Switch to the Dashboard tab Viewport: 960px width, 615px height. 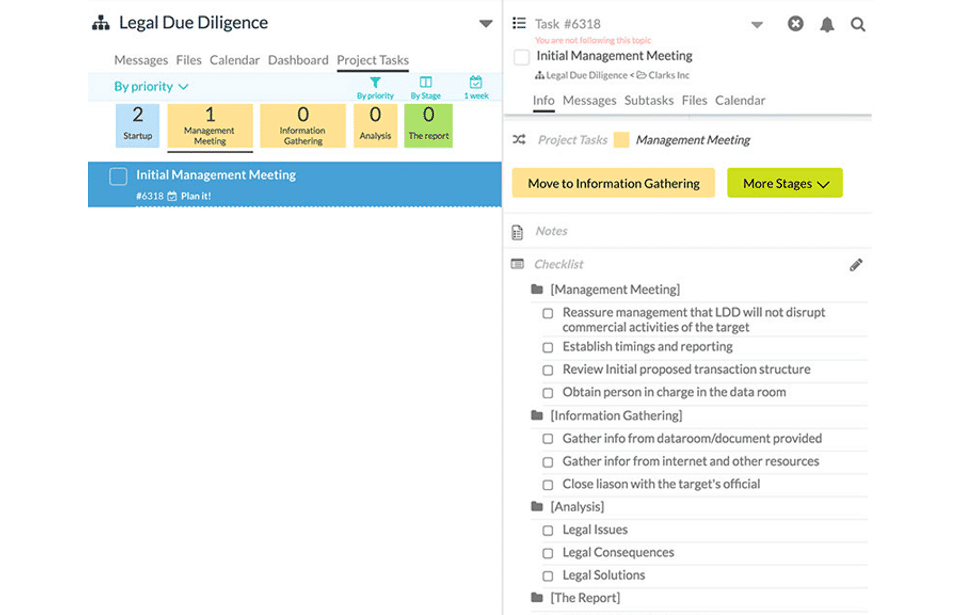[x=298, y=60]
